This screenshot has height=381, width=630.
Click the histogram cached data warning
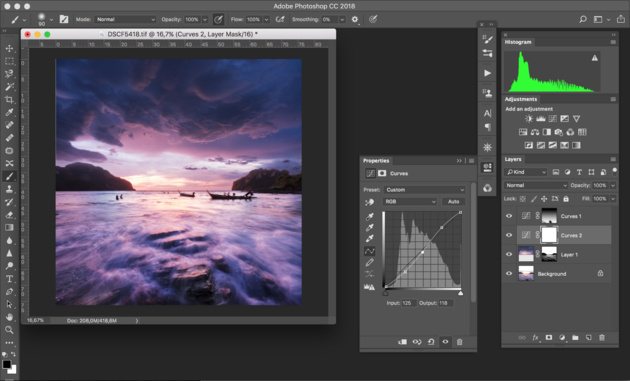click(x=594, y=58)
